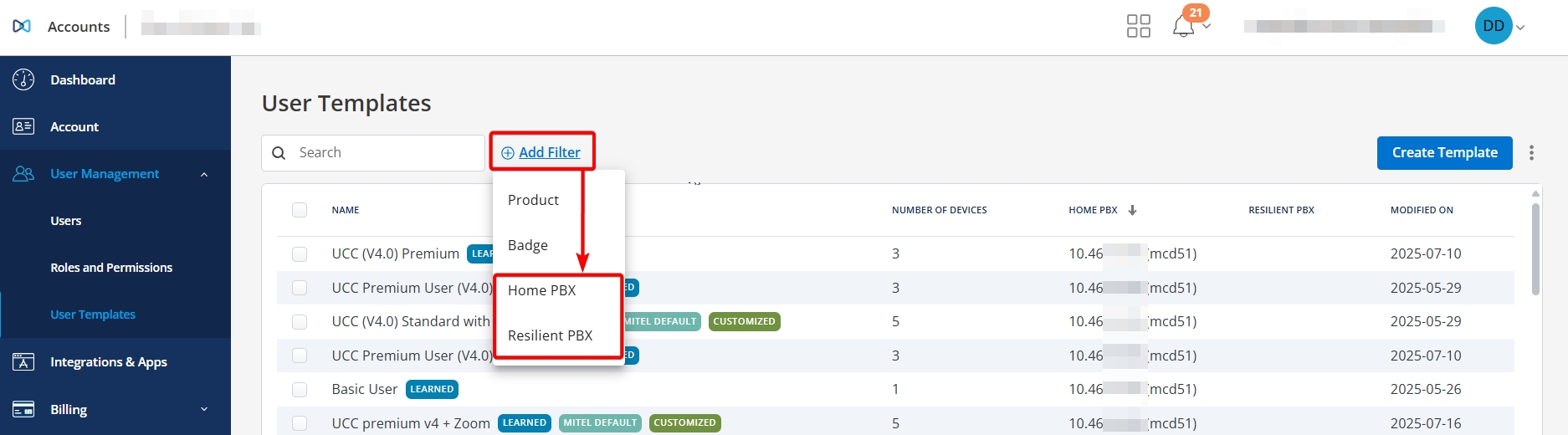Open the DD profile dropdown
Screen dimensions: 1568x435
tap(1500, 26)
